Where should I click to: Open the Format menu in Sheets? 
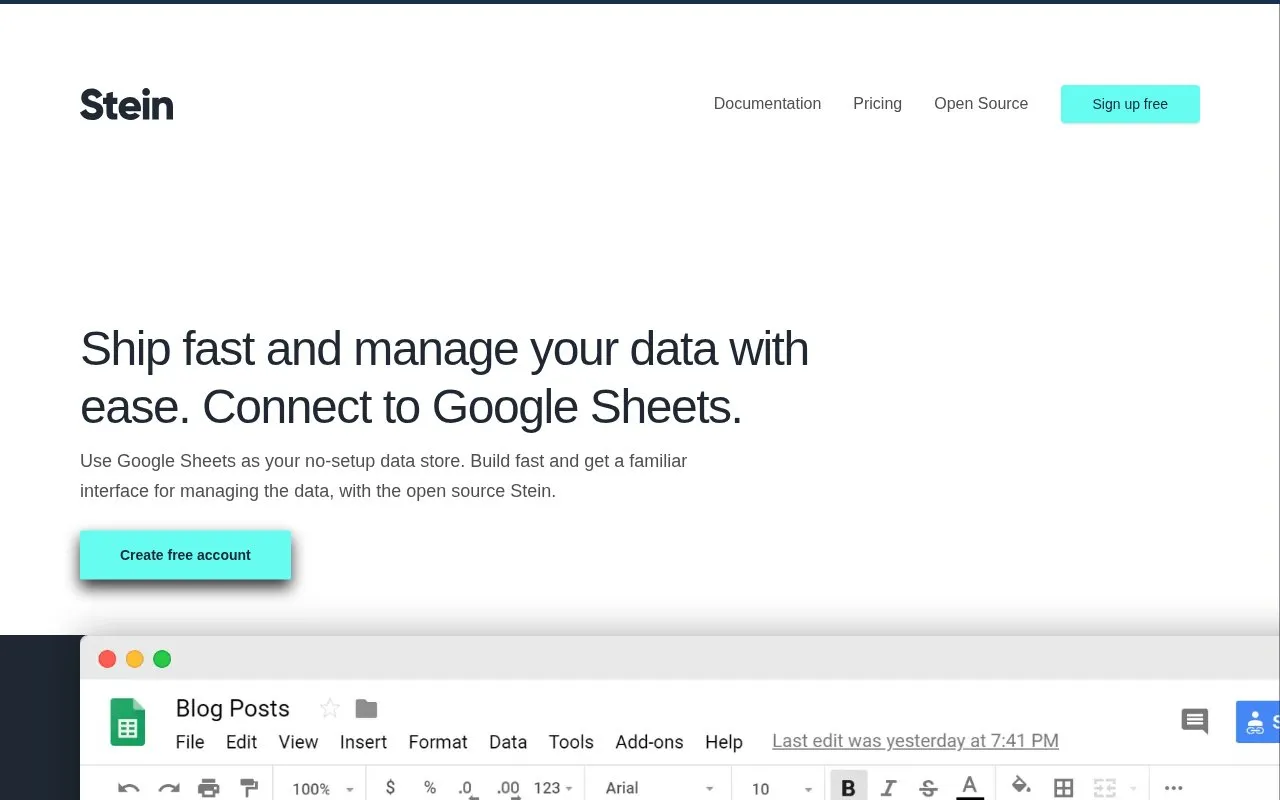[438, 742]
